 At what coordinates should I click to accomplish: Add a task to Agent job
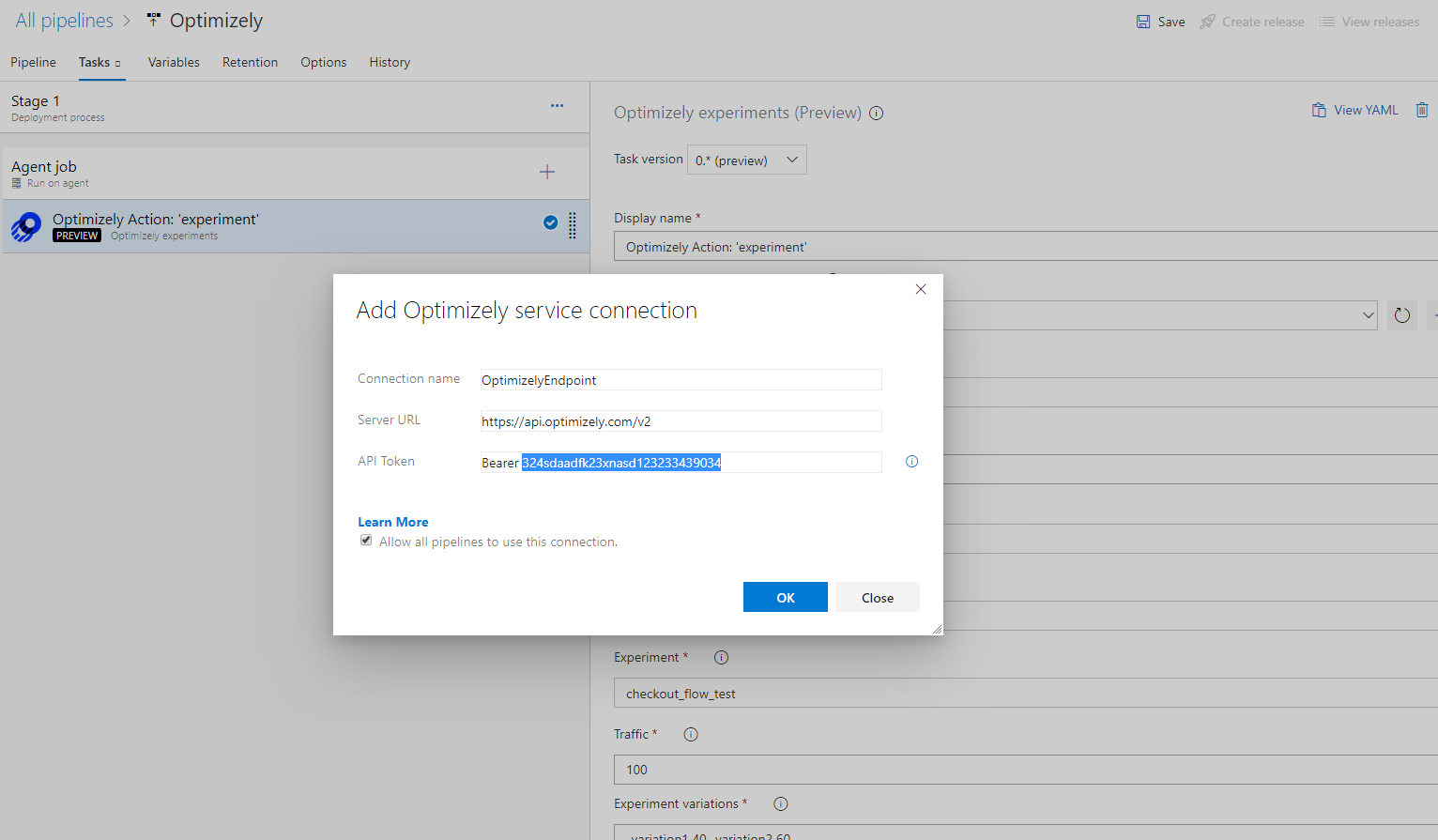[547, 172]
